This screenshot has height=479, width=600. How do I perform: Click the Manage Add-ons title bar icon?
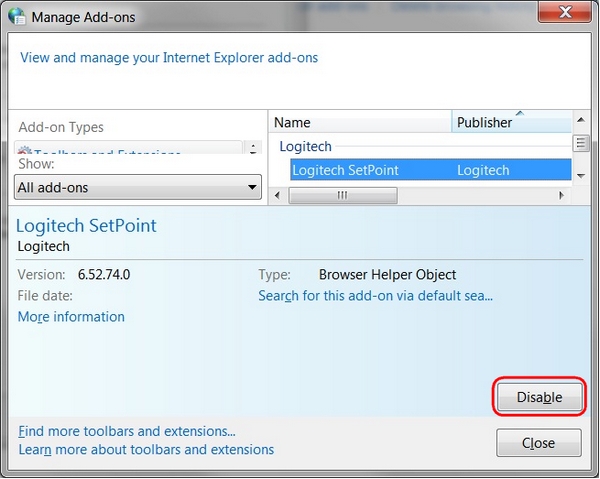pos(17,16)
